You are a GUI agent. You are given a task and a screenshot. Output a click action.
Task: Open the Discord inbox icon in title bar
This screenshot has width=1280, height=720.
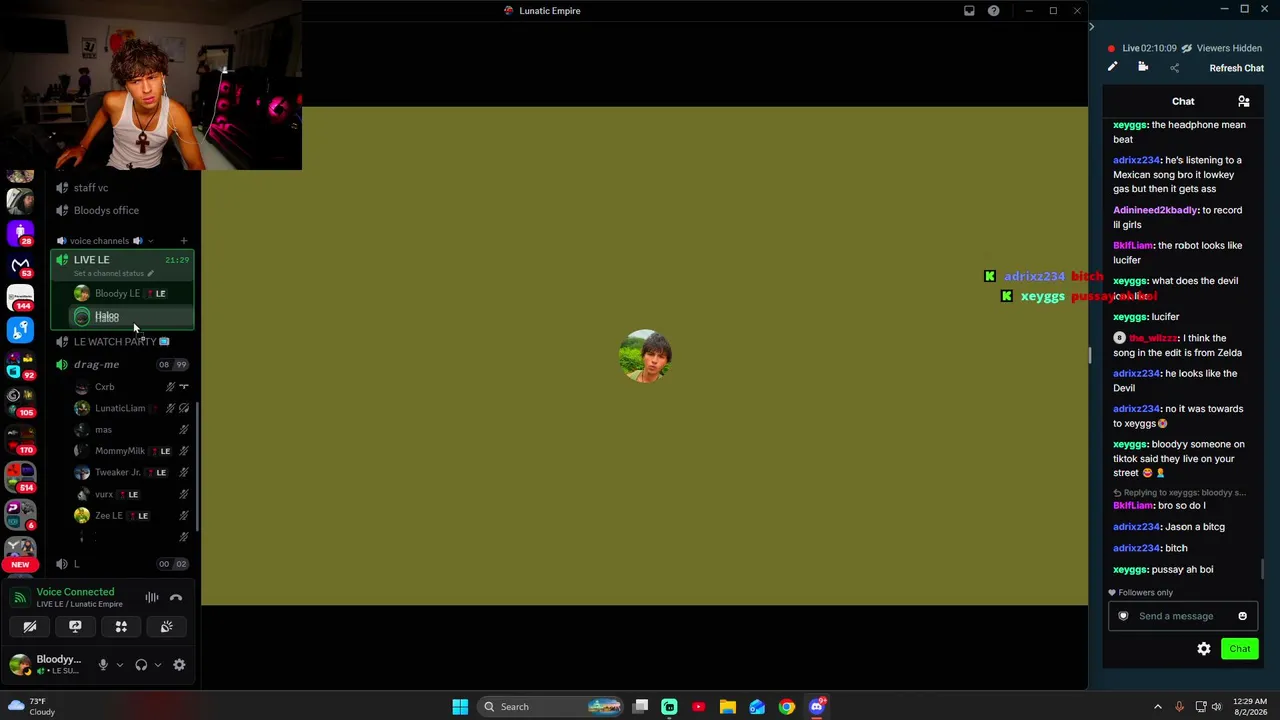tap(969, 11)
